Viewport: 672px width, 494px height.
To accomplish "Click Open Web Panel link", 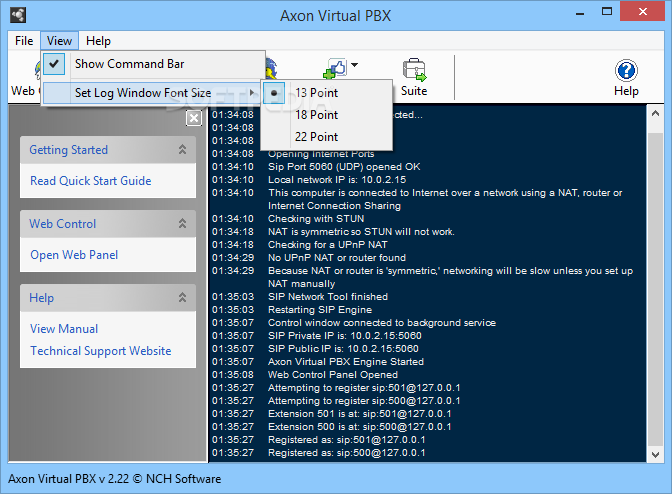I will pyautogui.click(x=74, y=255).
